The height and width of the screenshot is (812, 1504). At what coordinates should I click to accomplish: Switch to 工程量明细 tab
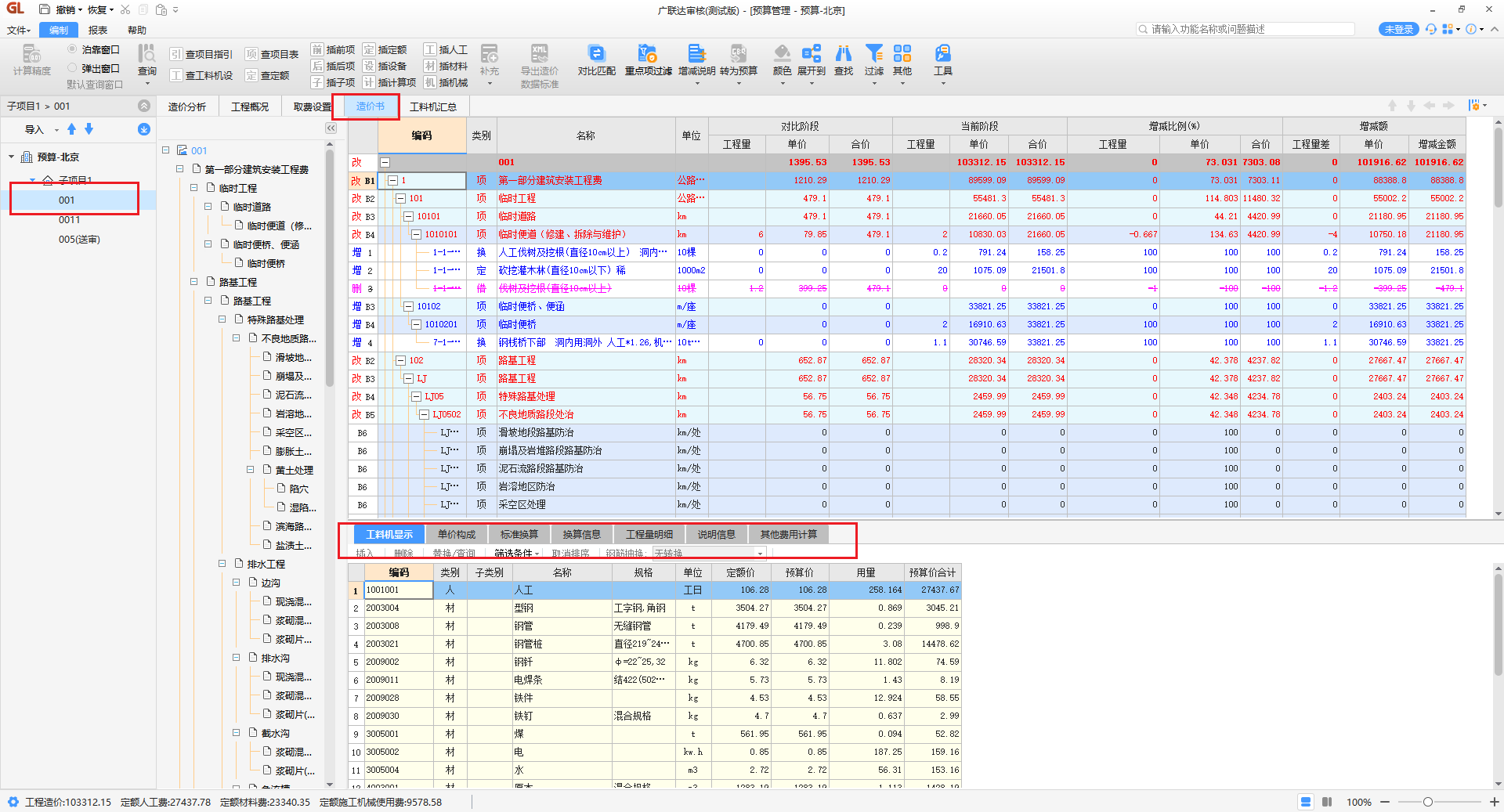(x=649, y=534)
